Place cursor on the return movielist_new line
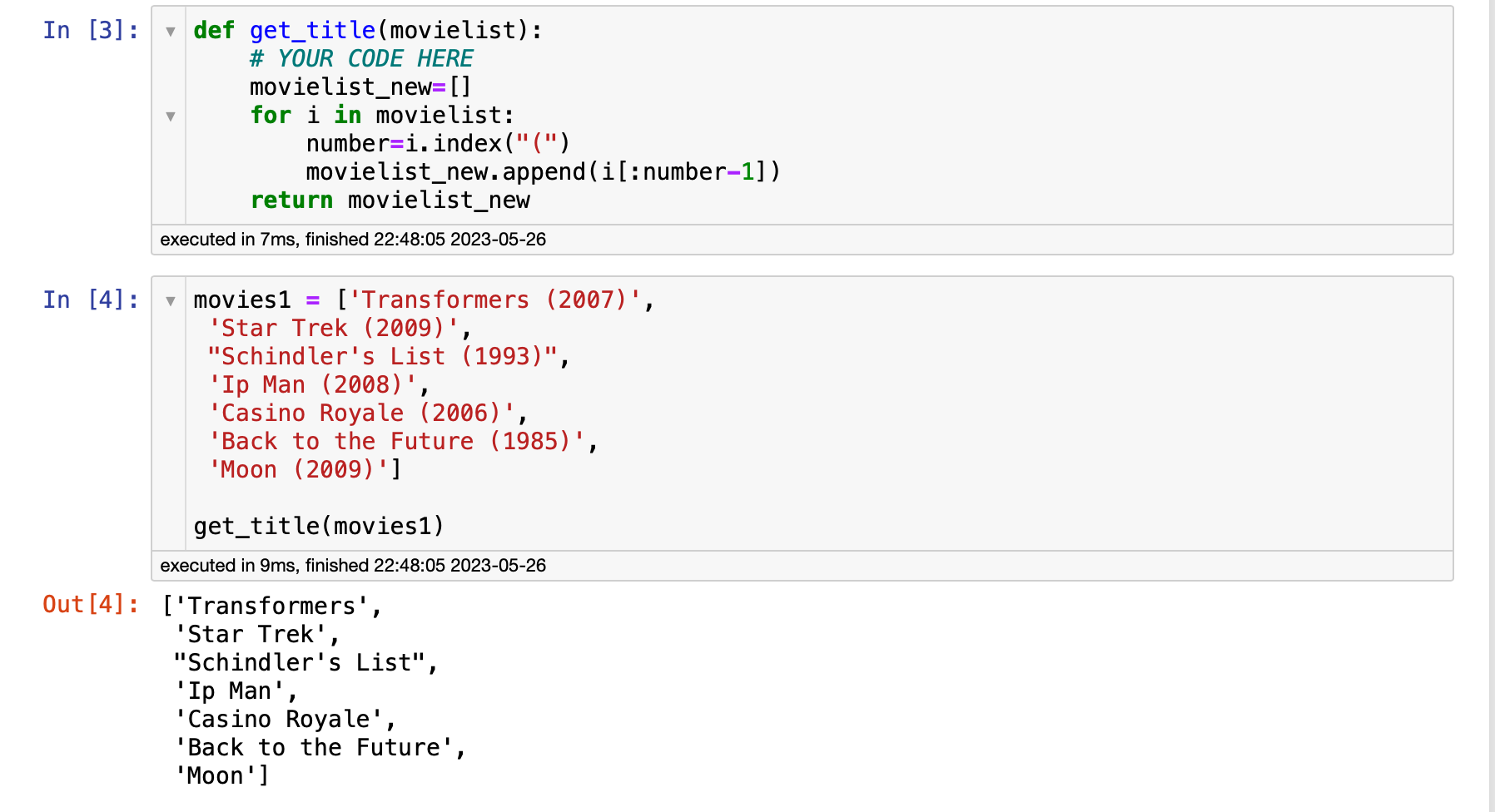Screen dimensions: 1495x812 [390, 201]
